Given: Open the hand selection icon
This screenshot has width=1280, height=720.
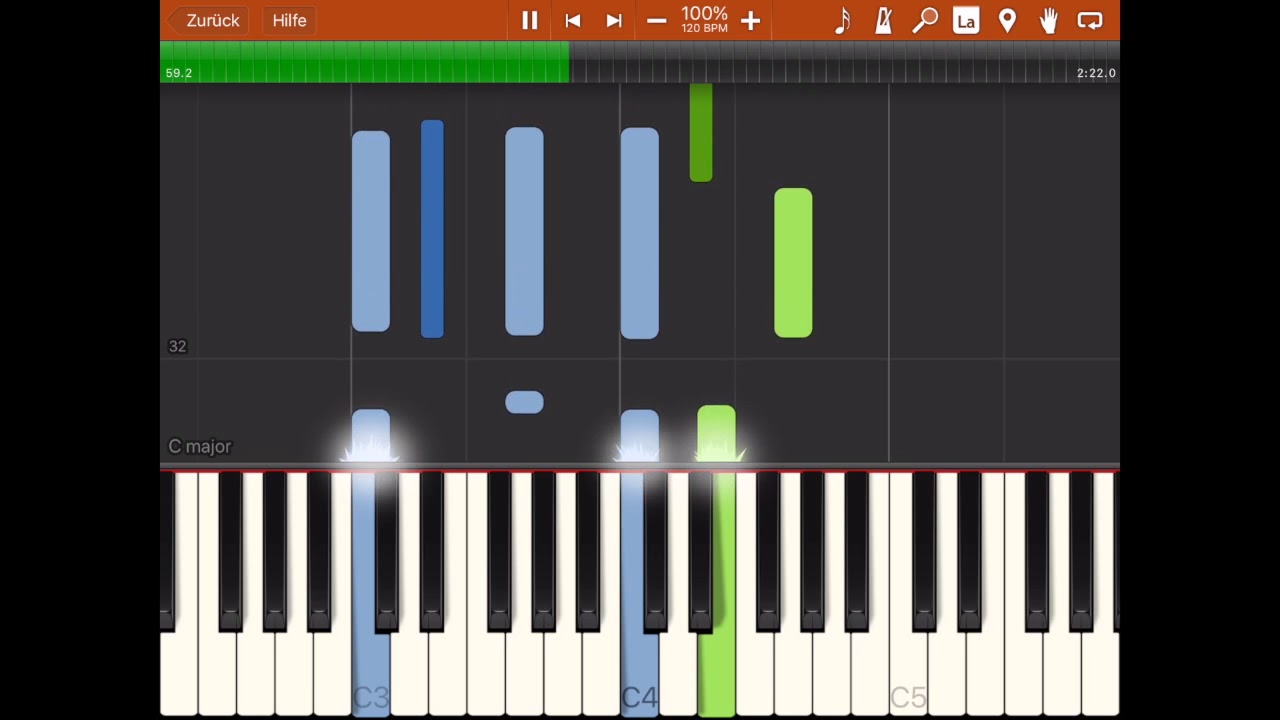Looking at the screenshot, I should [x=1048, y=20].
